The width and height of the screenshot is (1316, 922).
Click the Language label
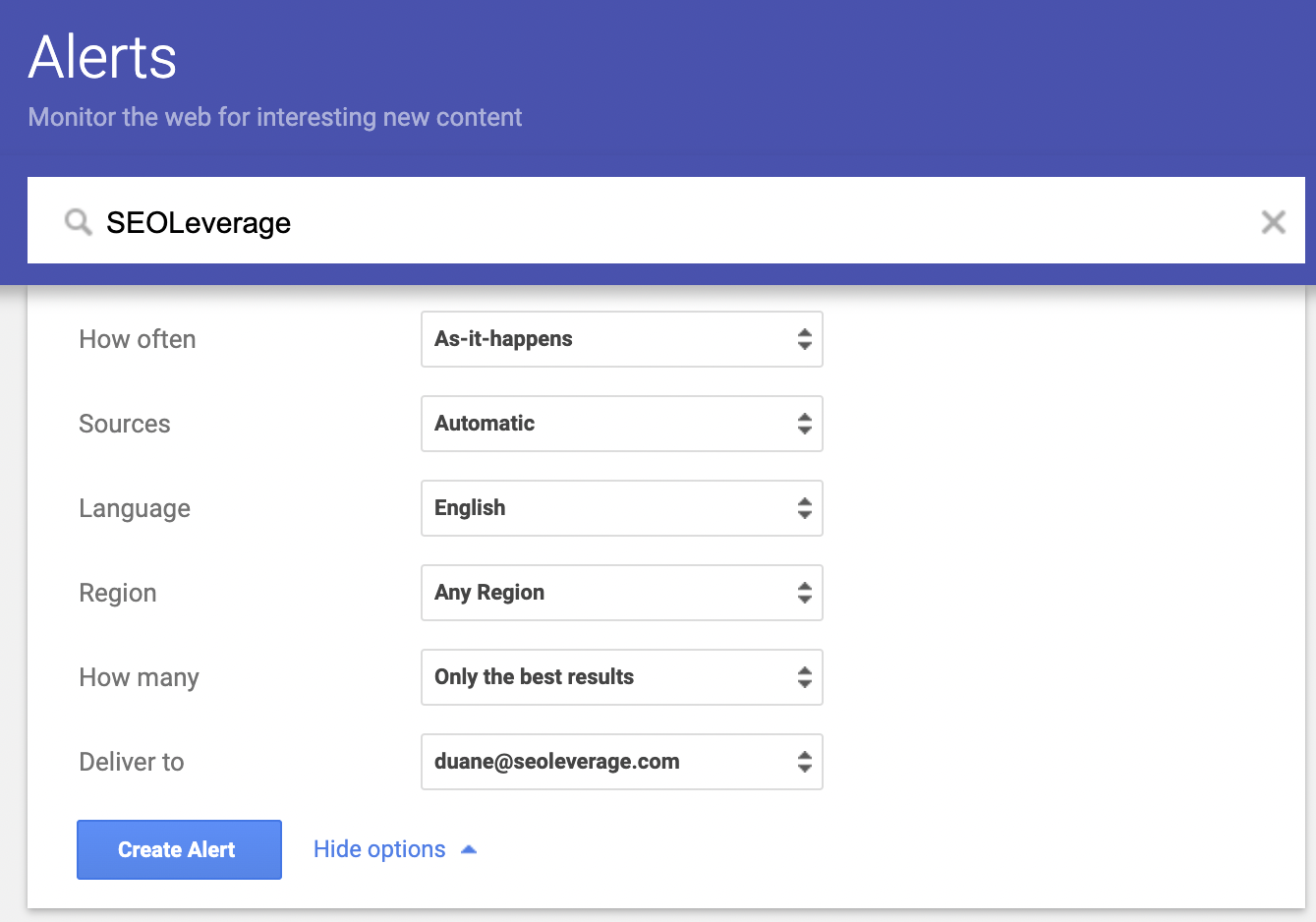(x=135, y=508)
